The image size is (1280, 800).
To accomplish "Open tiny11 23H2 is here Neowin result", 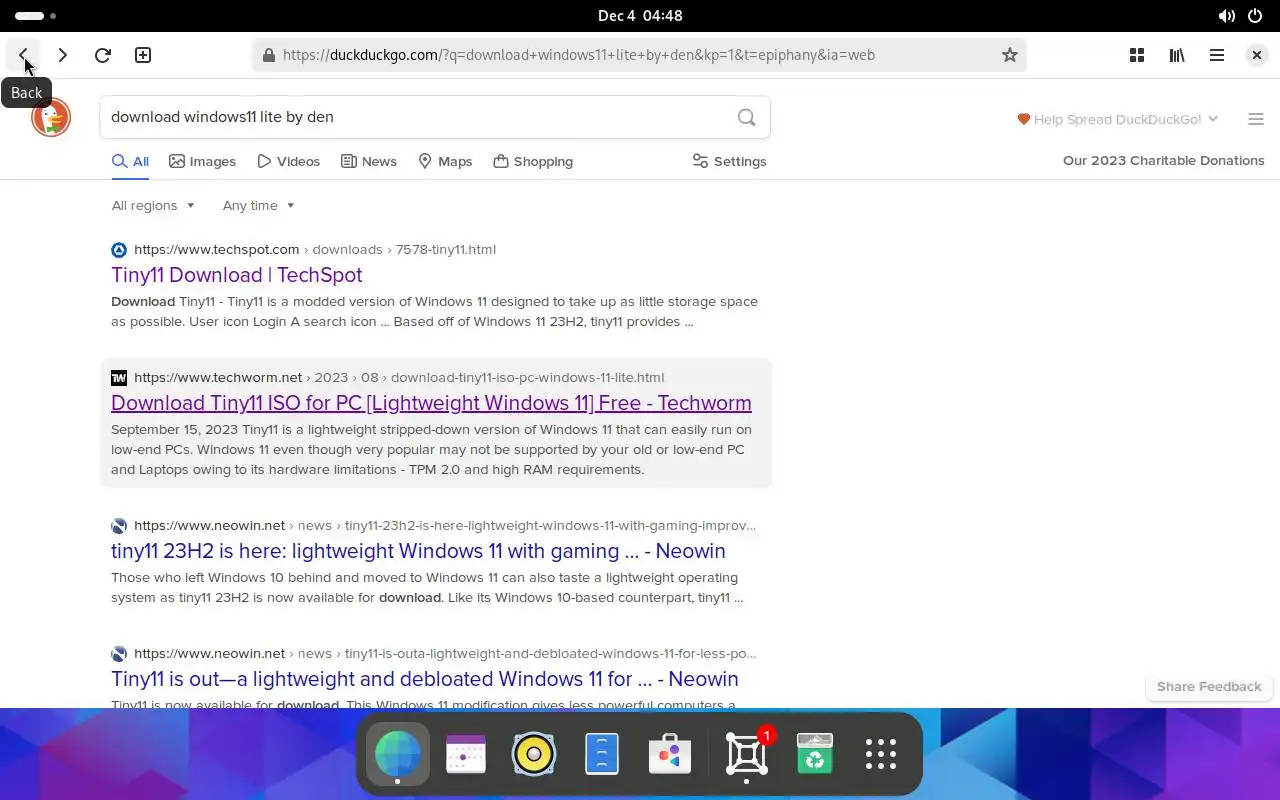I will pos(418,551).
